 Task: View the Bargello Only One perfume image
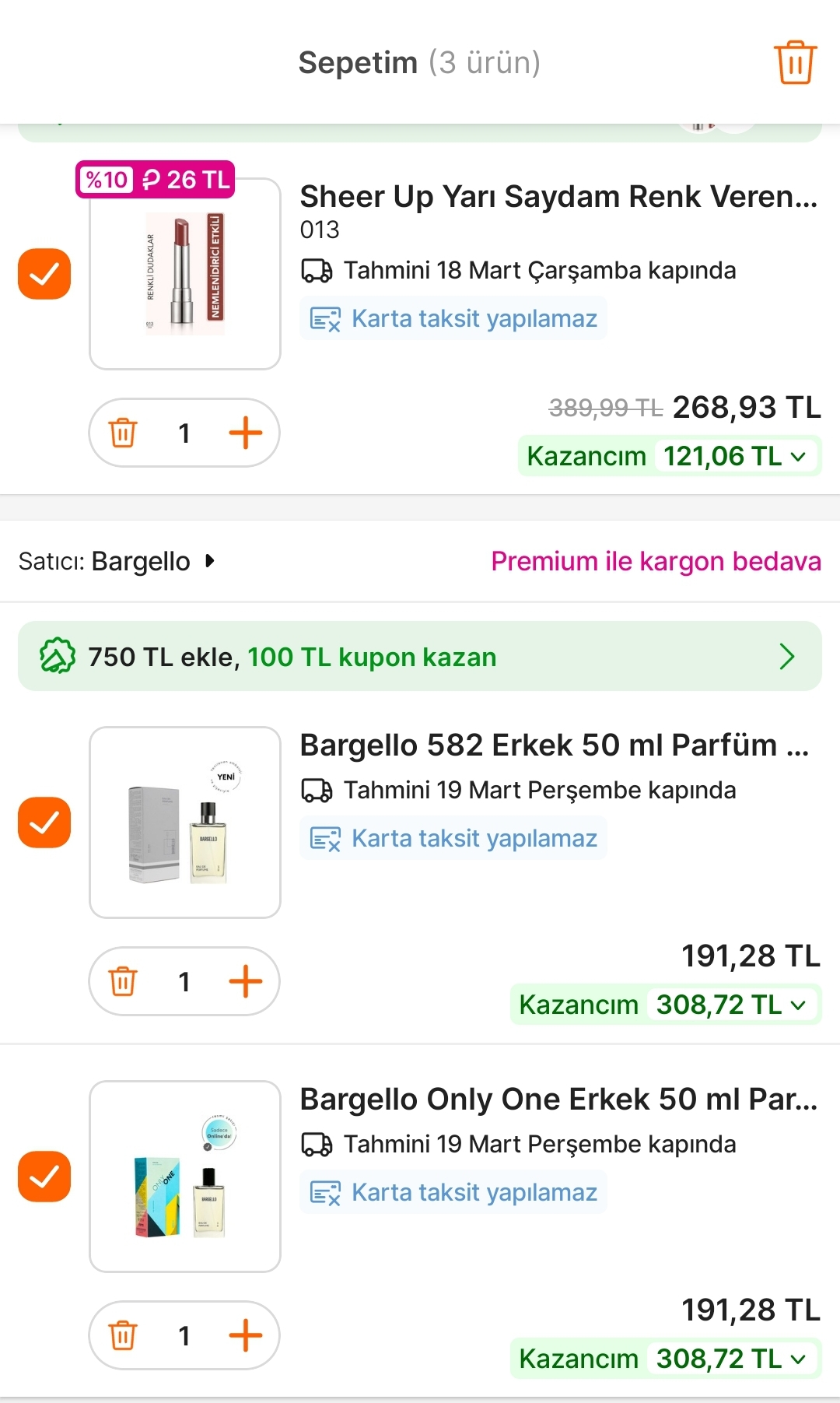pyautogui.click(x=185, y=1177)
